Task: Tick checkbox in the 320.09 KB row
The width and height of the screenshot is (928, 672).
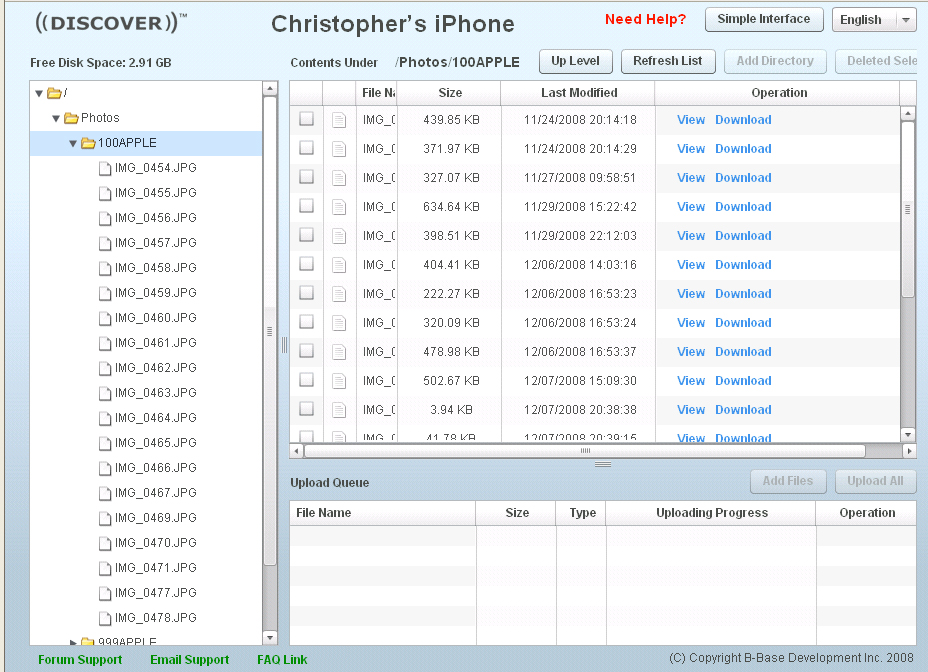Action: pyautogui.click(x=306, y=322)
